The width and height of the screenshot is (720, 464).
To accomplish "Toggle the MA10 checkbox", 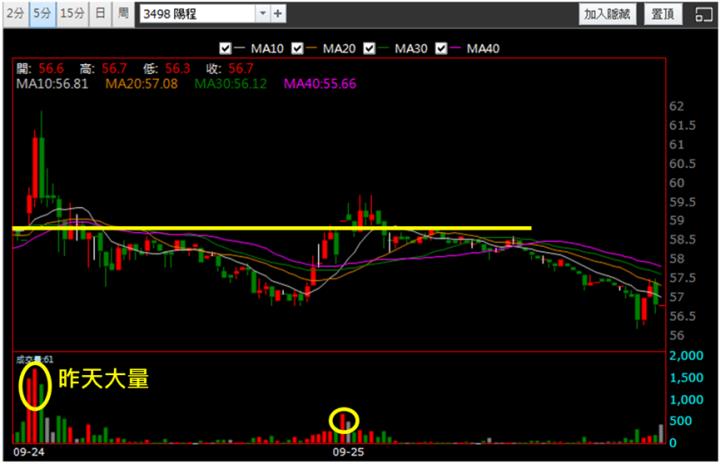I will tap(226, 48).
